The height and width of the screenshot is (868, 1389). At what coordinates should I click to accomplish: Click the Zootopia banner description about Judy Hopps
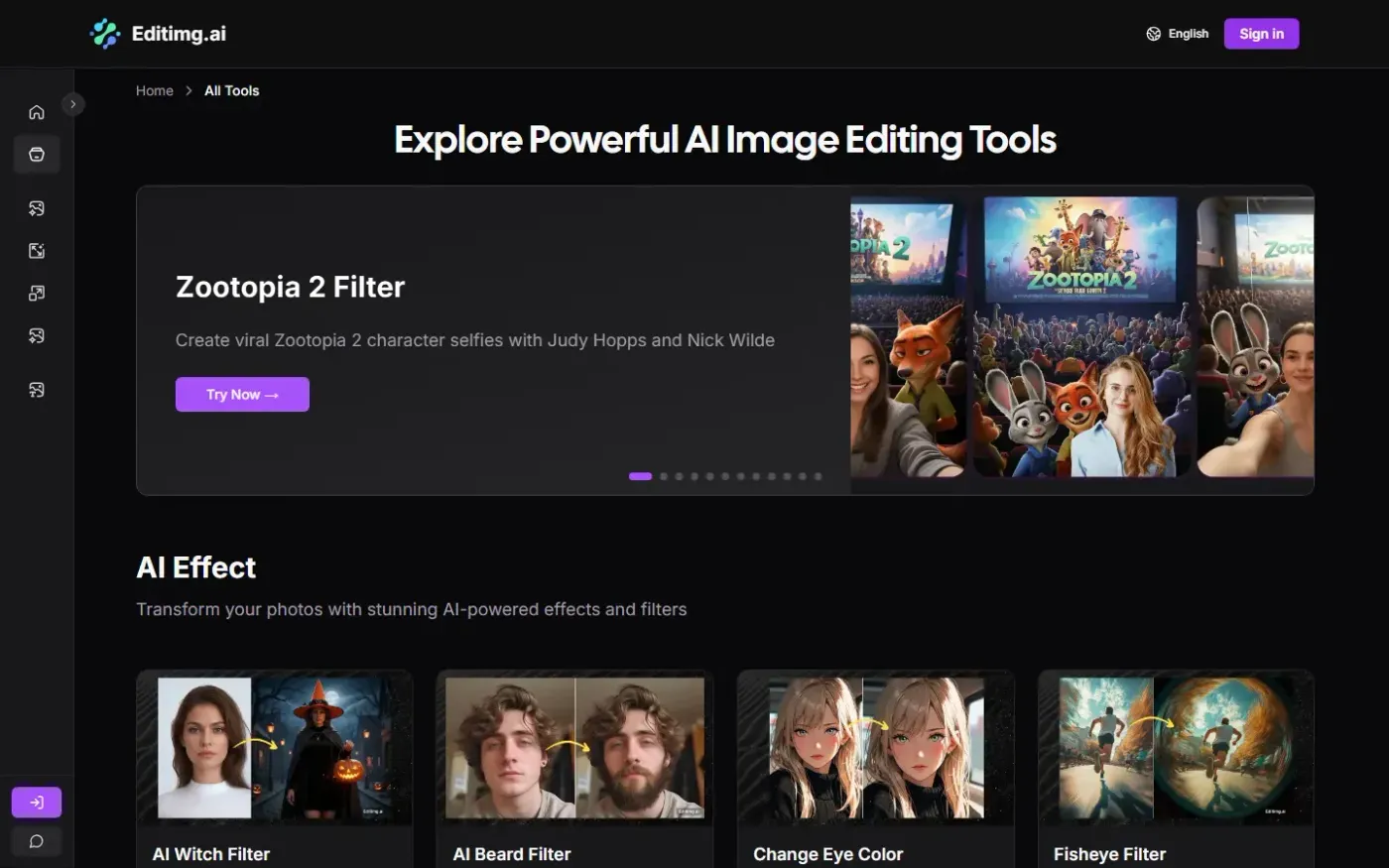pyautogui.click(x=475, y=340)
